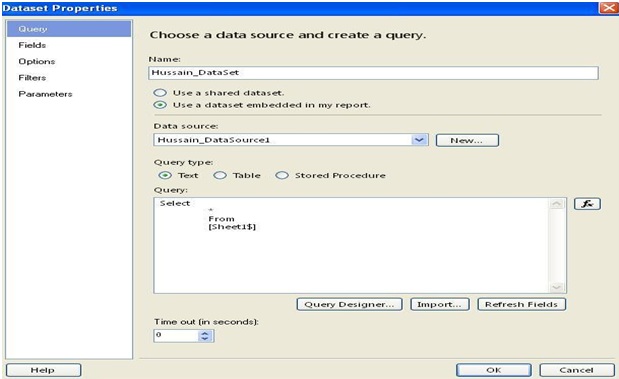
Task: Click Refresh Fields button
Action: pyautogui.click(x=521, y=304)
